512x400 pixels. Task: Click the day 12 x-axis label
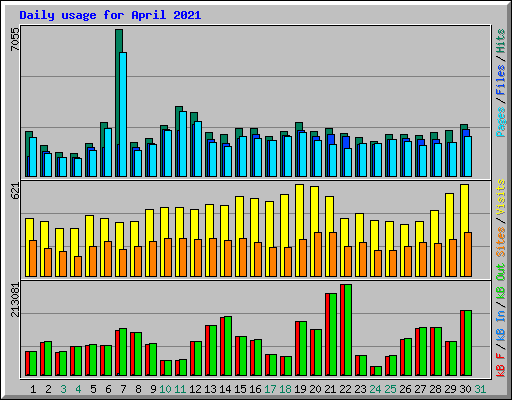pos(195,389)
